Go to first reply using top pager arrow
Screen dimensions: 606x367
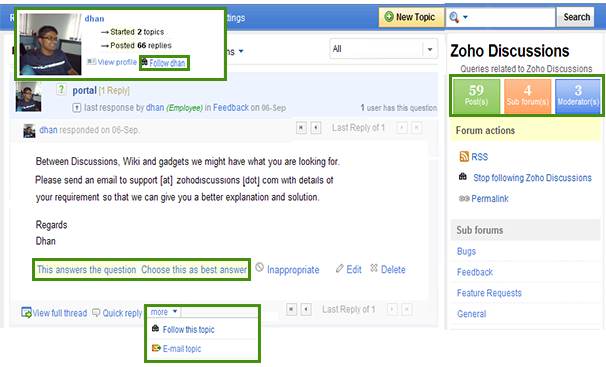(x=301, y=127)
